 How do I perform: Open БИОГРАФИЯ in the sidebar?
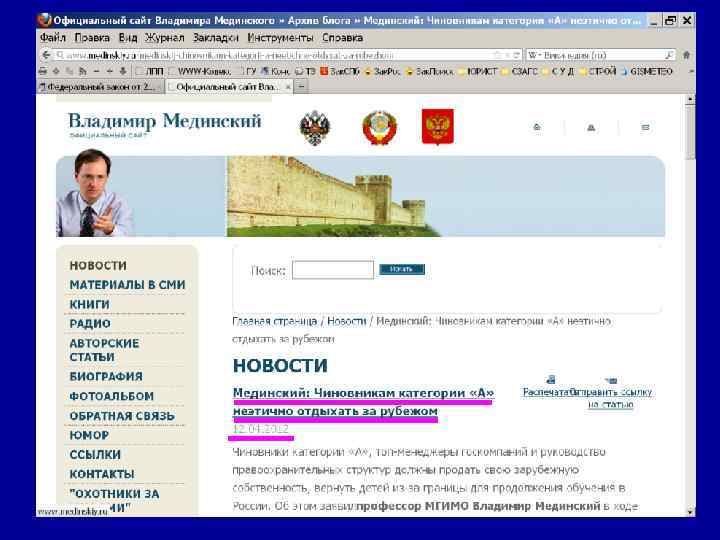pyautogui.click(x=106, y=377)
